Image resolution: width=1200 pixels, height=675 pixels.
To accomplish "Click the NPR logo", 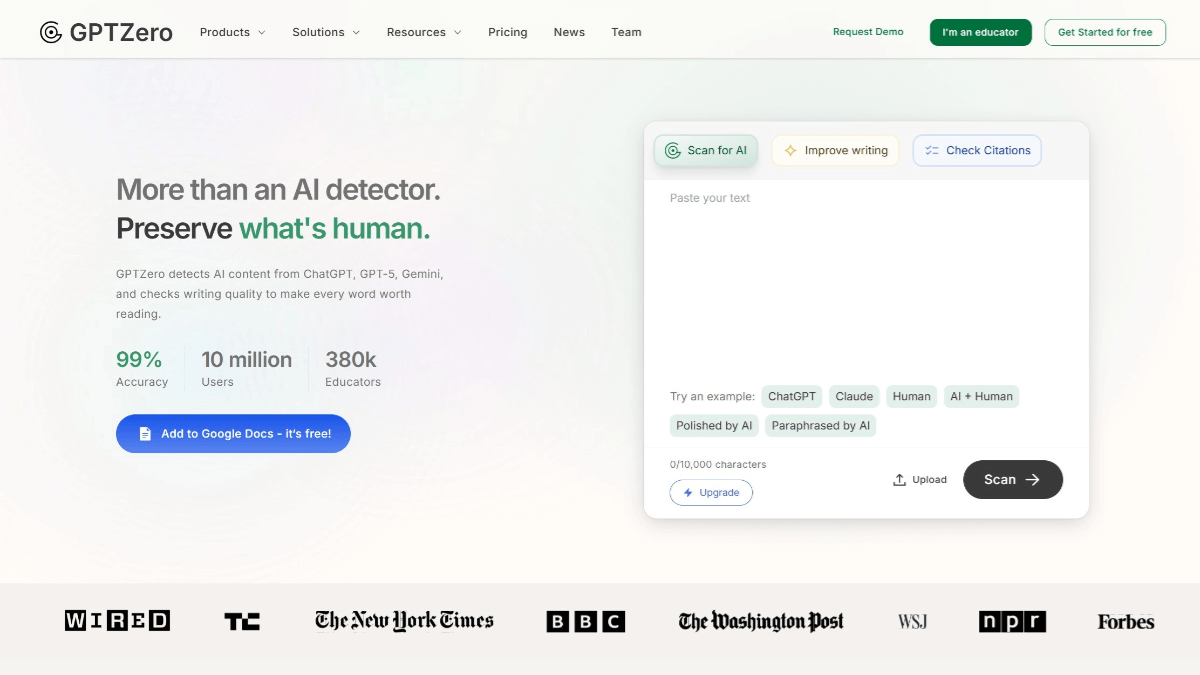I will [1012, 621].
